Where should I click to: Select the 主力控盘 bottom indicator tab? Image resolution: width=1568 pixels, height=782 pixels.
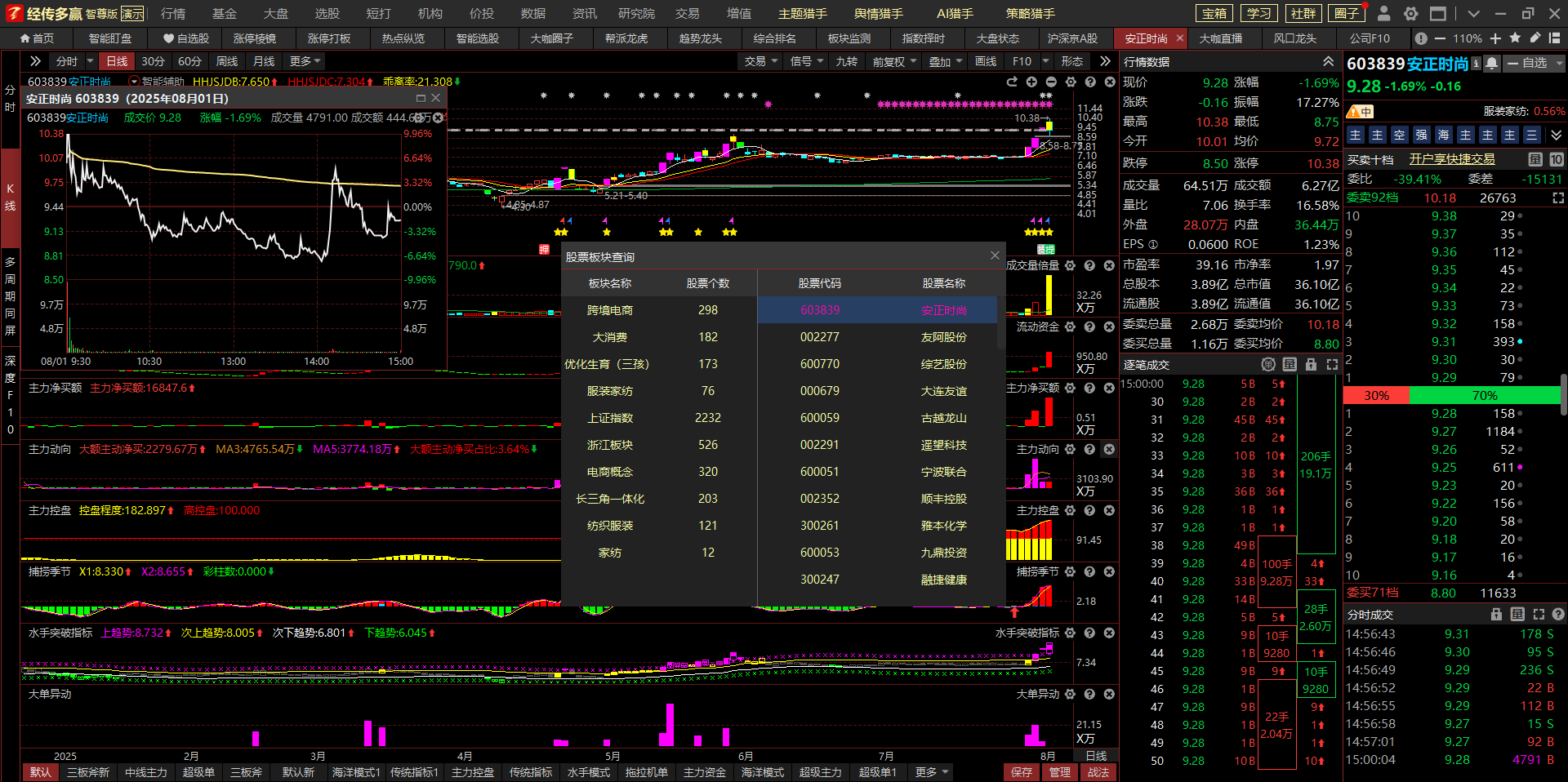(x=473, y=772)
